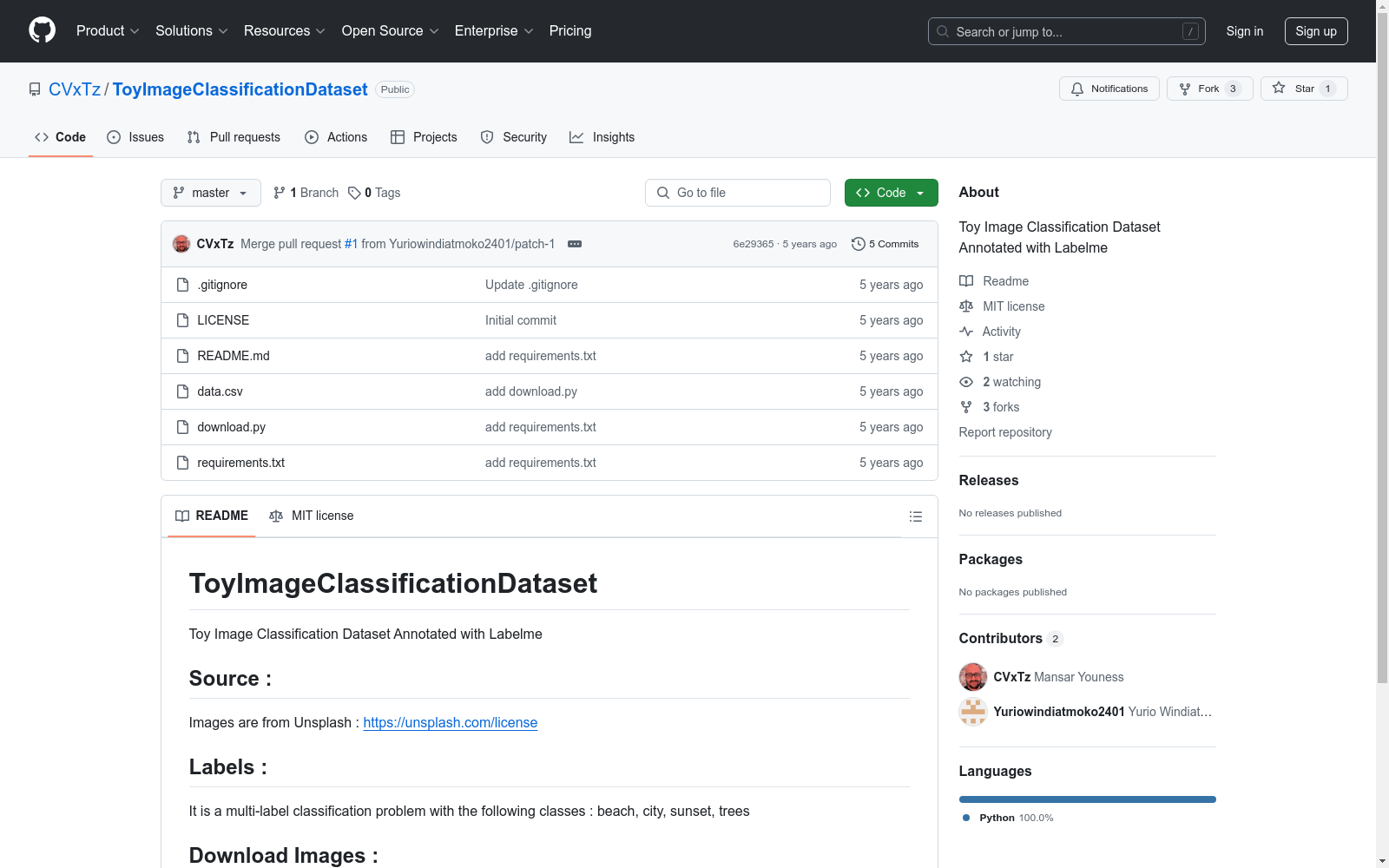Click the pulse icon beside Activity

pyautogui.click(x=966, y=332)
